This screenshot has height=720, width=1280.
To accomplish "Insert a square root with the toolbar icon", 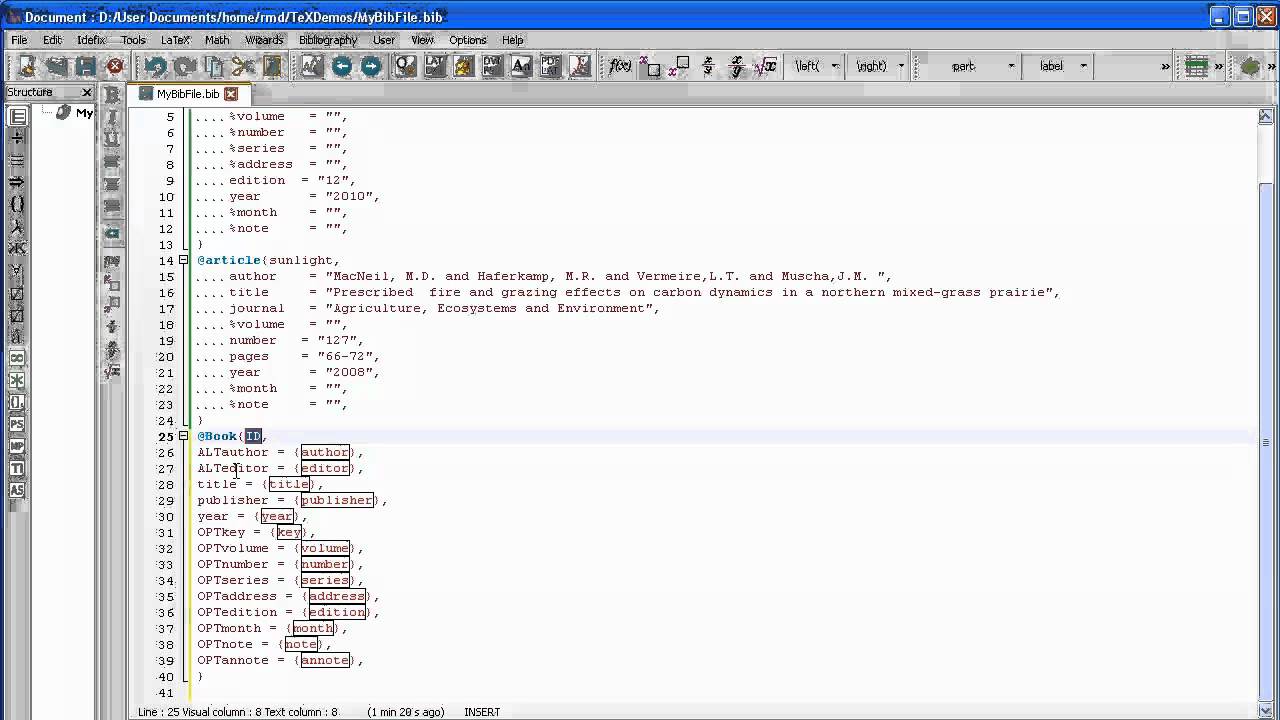I will (x=765, y=66).
